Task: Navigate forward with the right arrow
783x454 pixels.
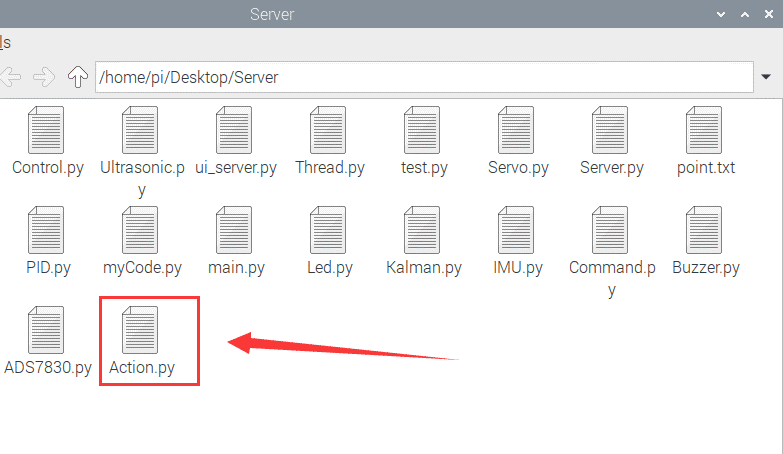Action: (x=44, y=77)
